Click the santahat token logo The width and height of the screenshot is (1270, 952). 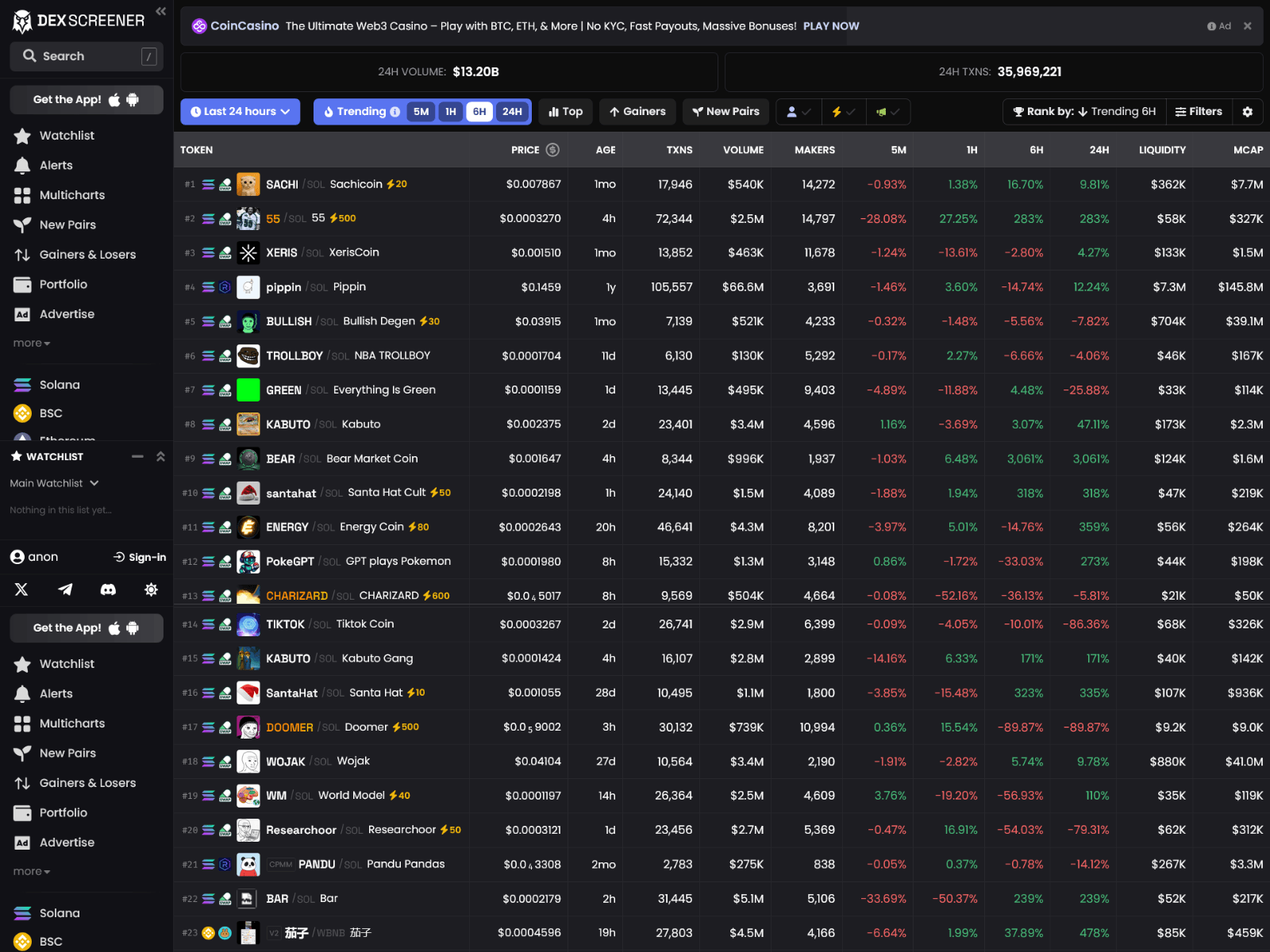[x=248, y=493]
